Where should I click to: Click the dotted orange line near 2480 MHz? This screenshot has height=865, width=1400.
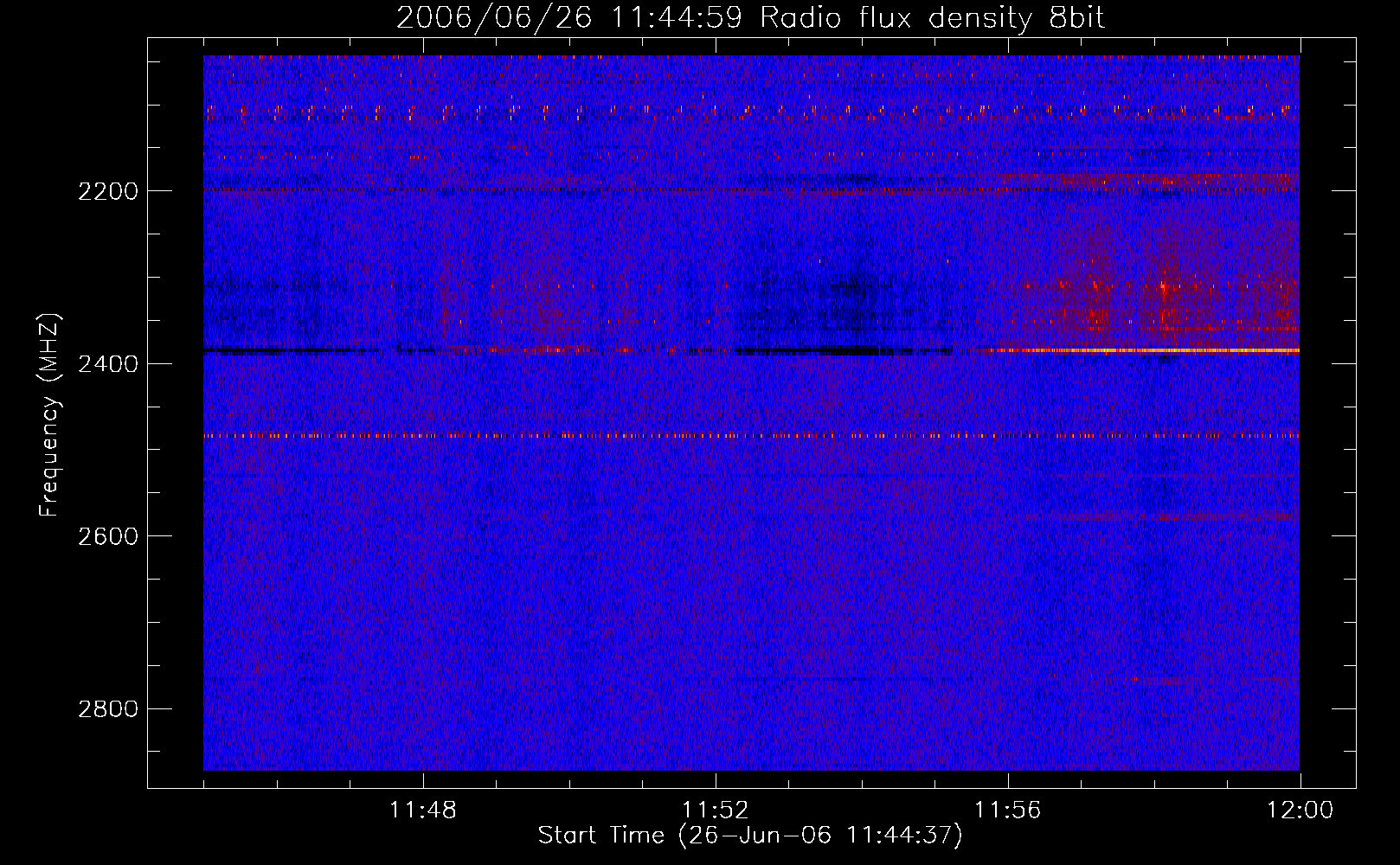point(751,436)
